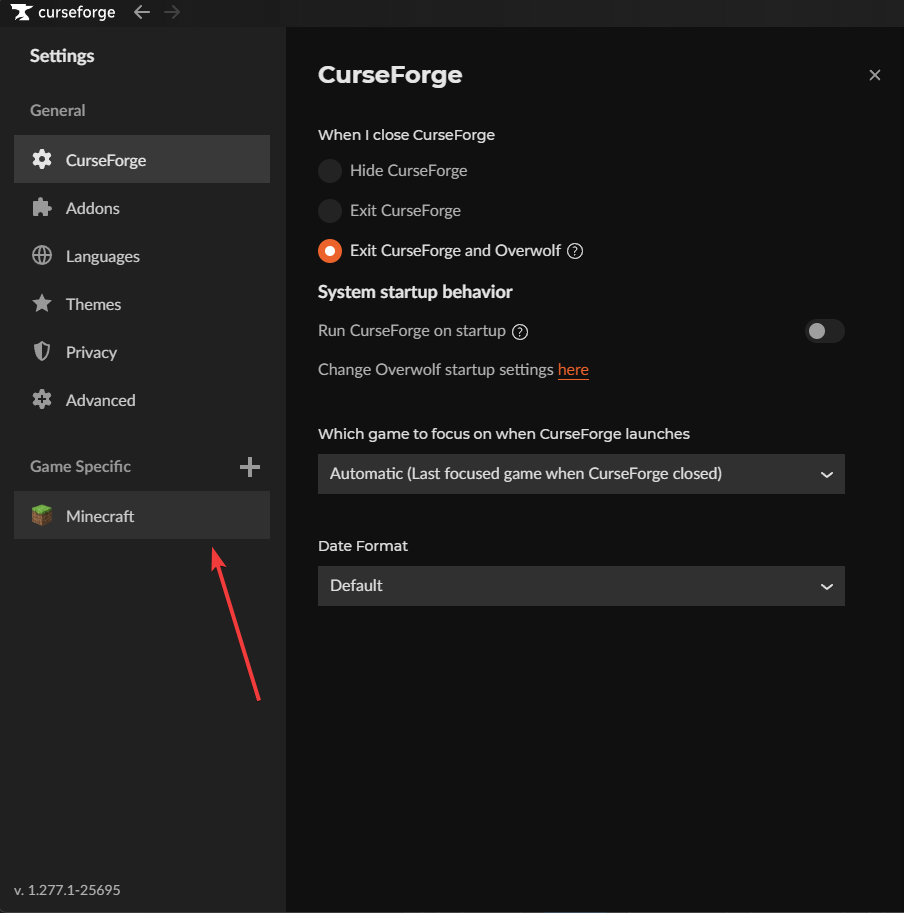Click the version number v. 1.277.1-25695
This screenshot has width=904, height=913.
[67, 890]
